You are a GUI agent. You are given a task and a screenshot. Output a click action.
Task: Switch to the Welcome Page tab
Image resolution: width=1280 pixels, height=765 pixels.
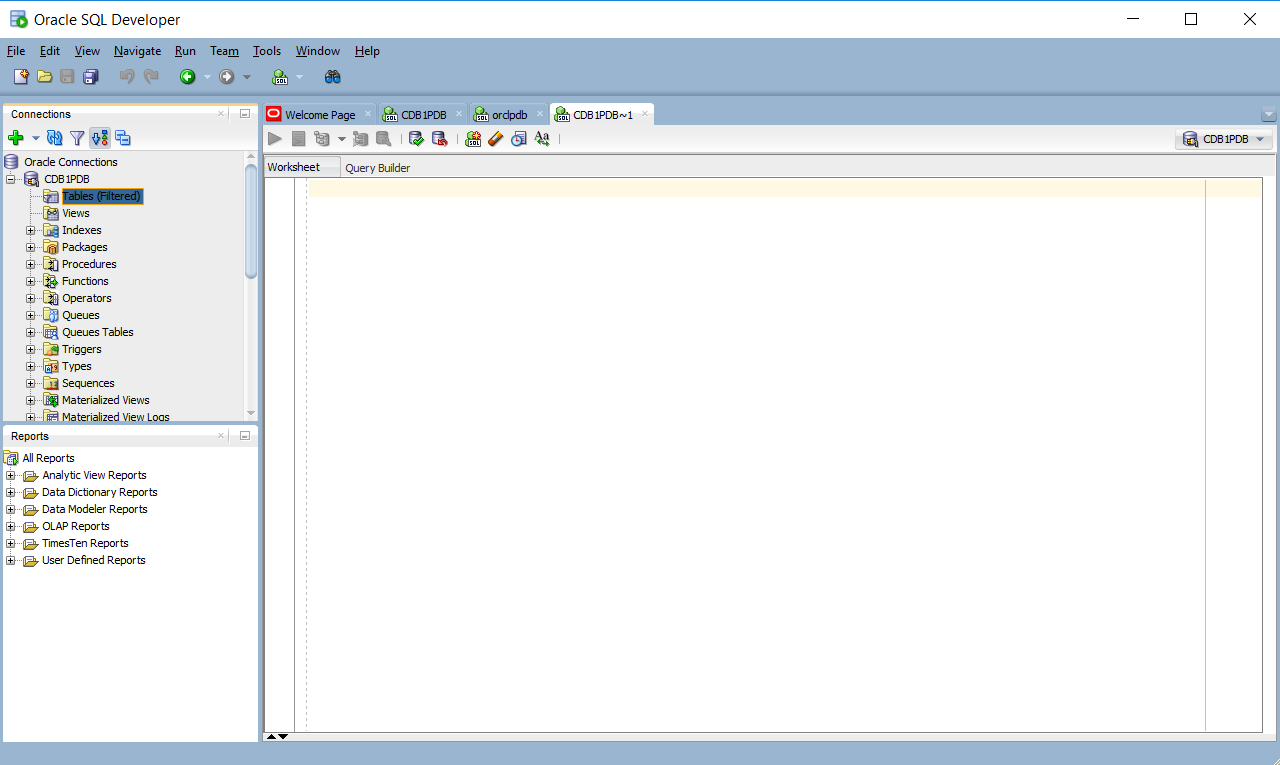(x=320, y=115)
